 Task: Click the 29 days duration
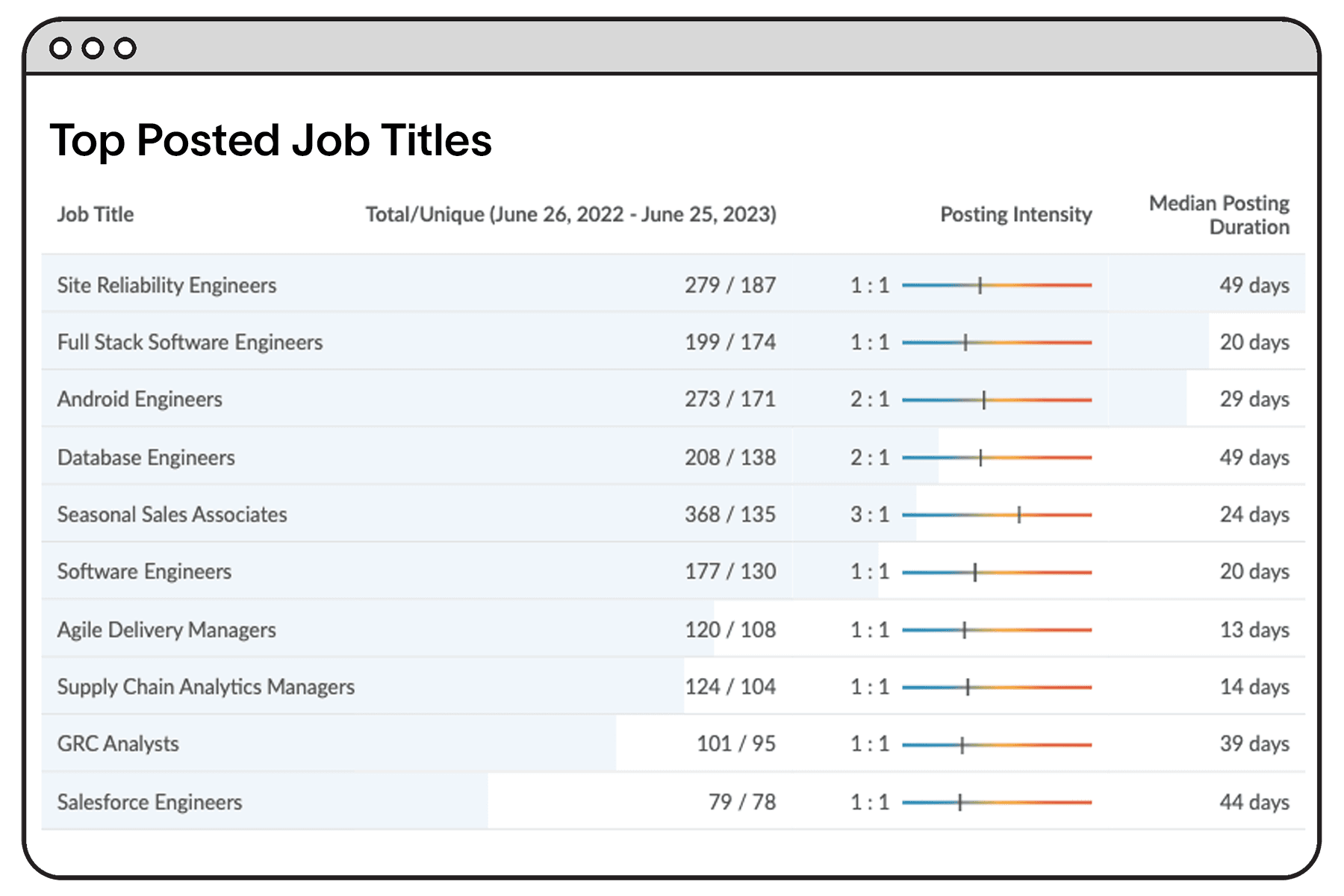pyautogui.click(x=1254, y=399)
